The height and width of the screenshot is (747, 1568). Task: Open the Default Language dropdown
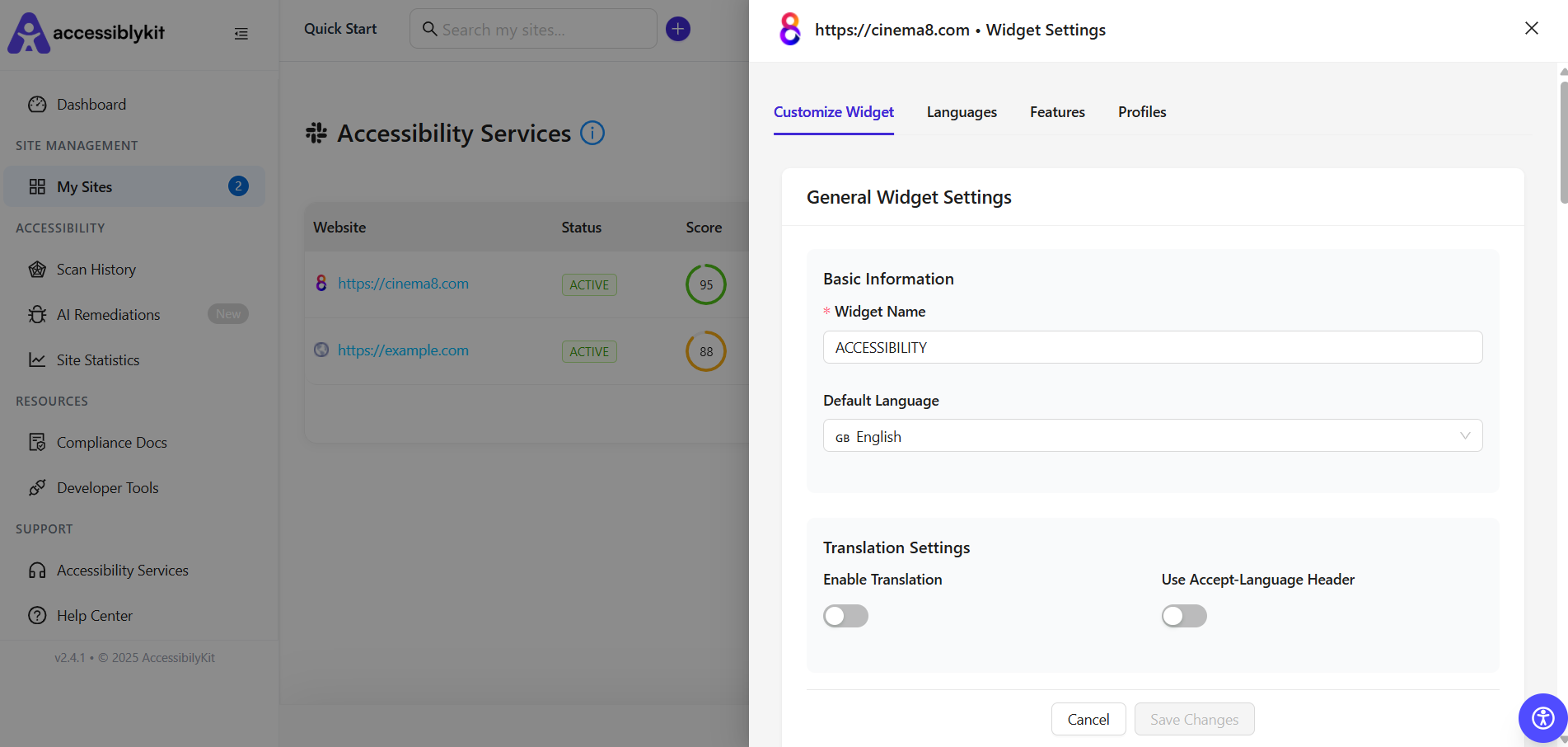[x=1153, y=435]
